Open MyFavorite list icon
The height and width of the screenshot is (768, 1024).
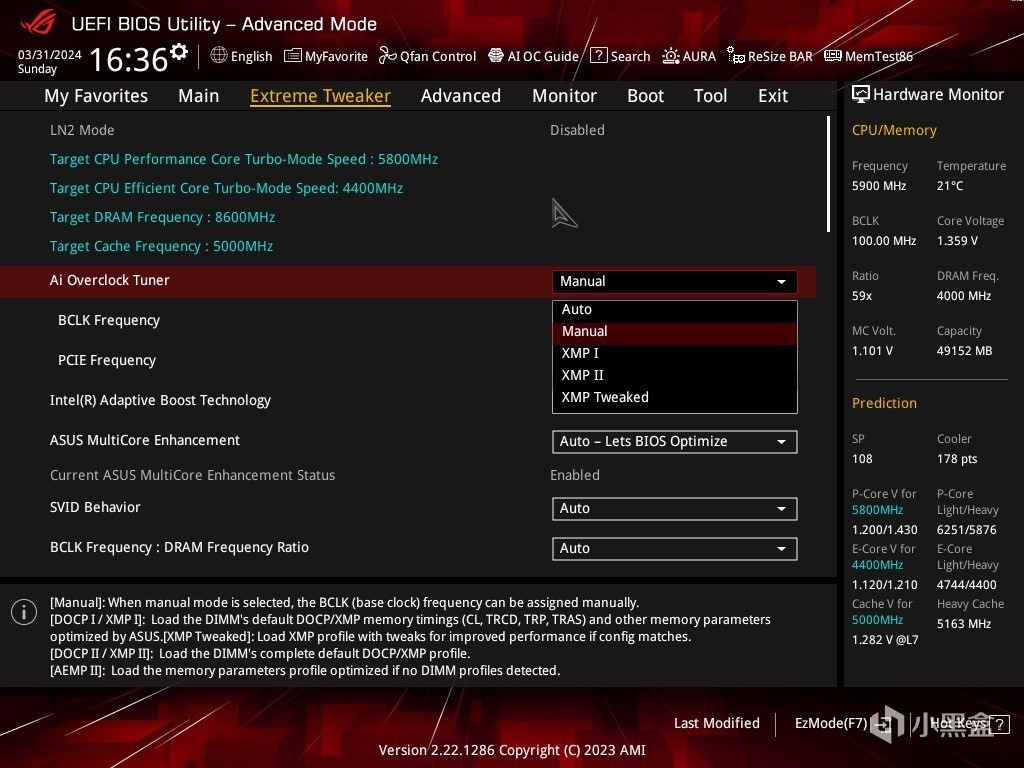(x=293, y=56)
